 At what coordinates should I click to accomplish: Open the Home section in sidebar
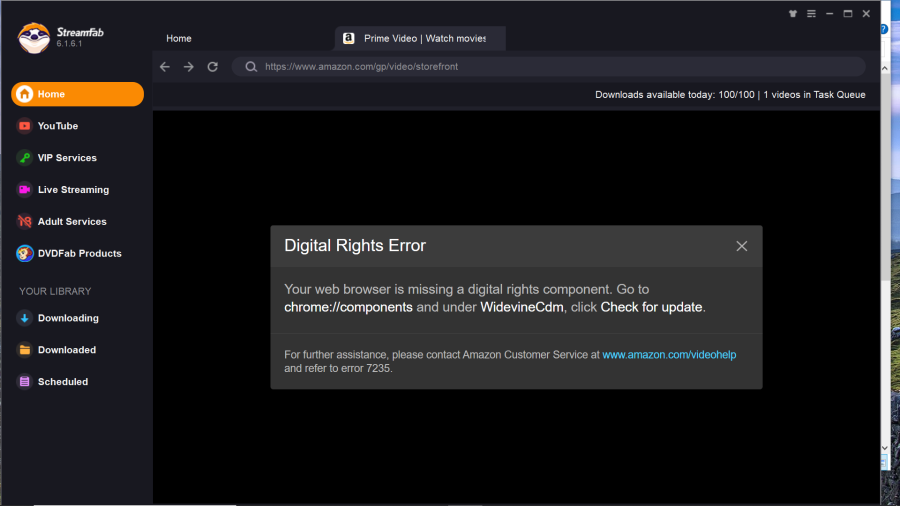[77, 94]
